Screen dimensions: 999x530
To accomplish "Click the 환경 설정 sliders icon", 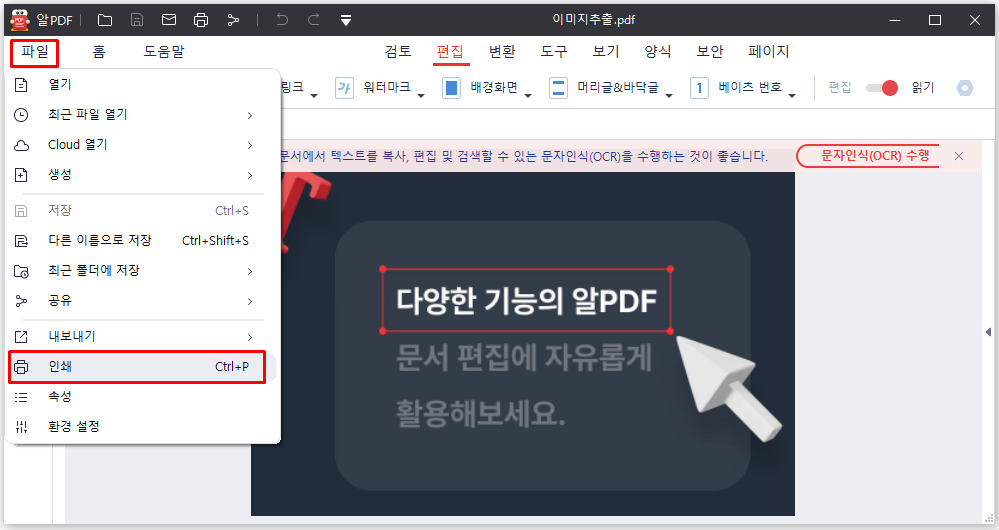I will point(21,427).
